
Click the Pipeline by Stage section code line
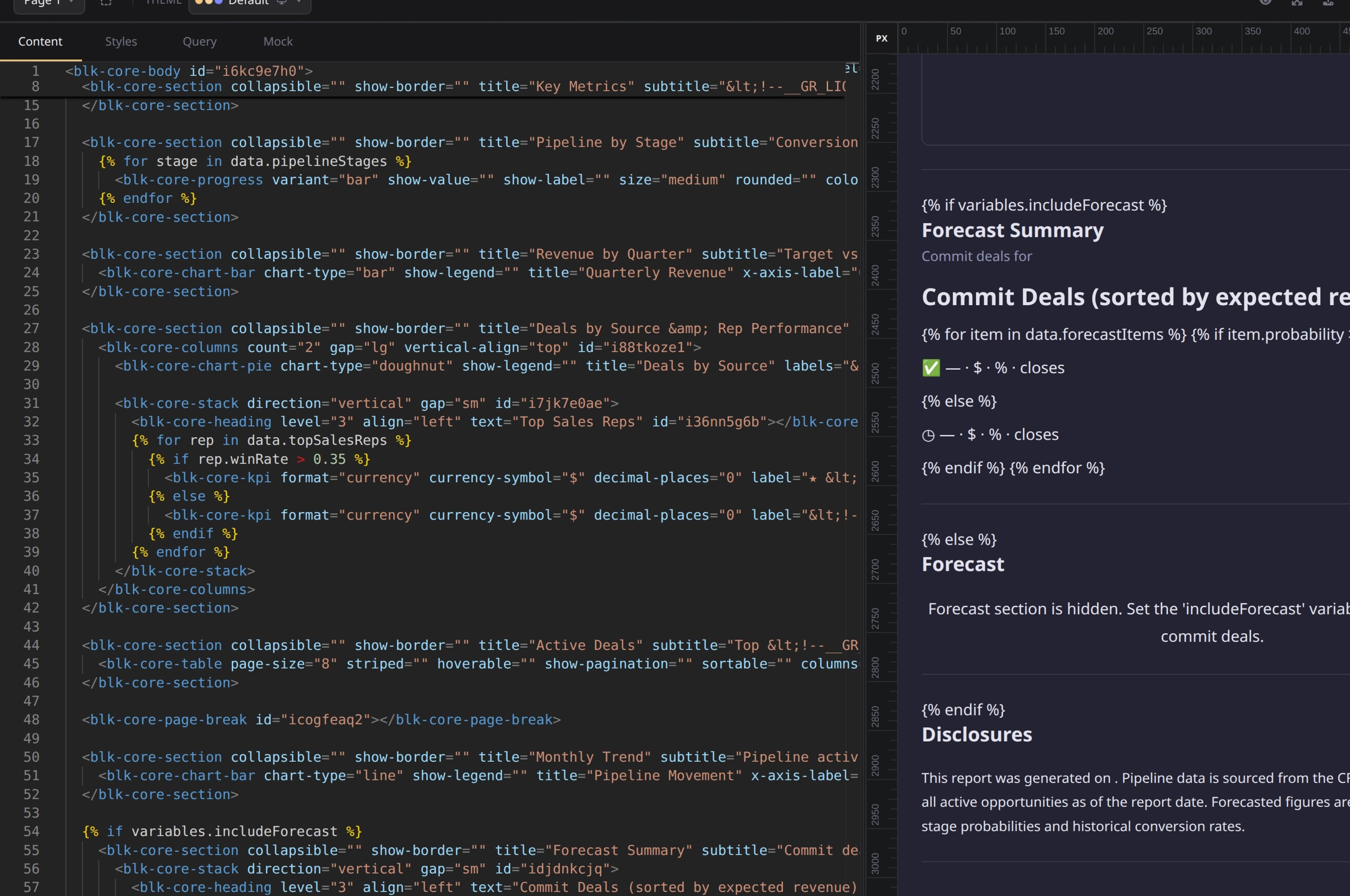(470, 142)
